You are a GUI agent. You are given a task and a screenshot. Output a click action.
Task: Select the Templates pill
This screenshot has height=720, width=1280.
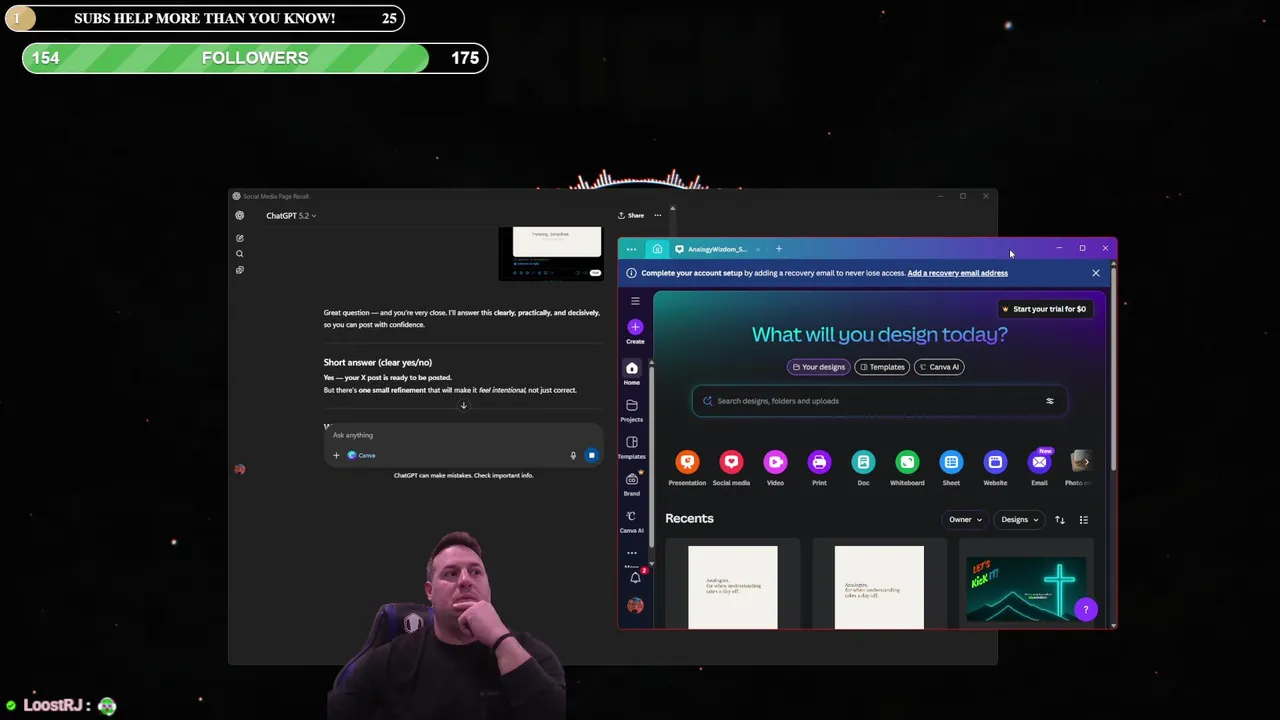tap(881, 367)
